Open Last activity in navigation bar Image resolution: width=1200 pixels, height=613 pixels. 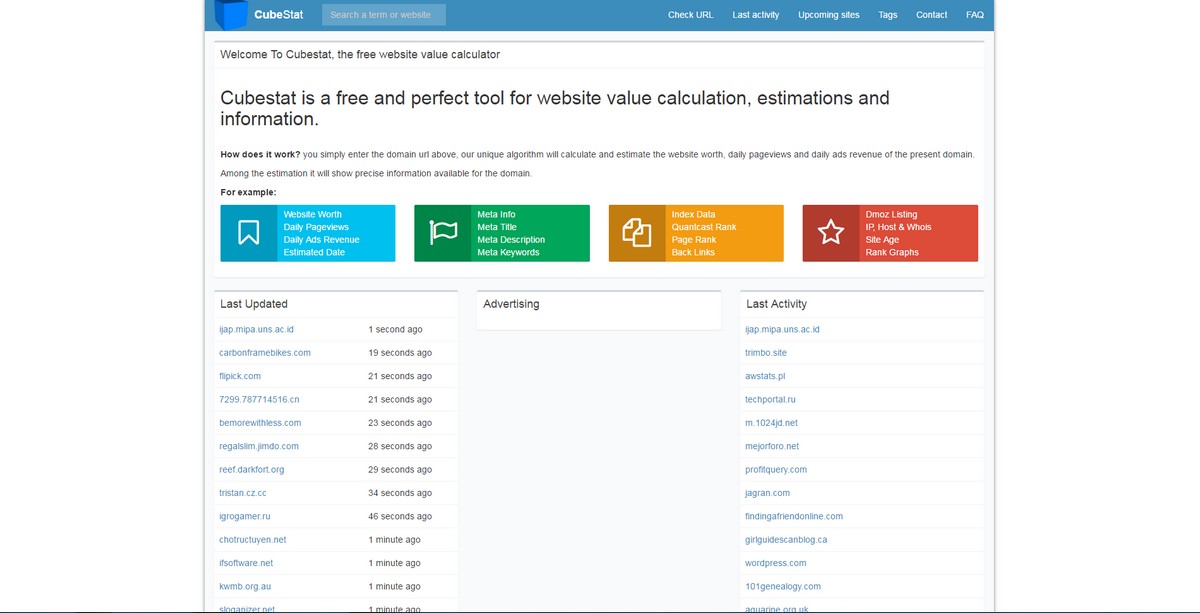756,15
